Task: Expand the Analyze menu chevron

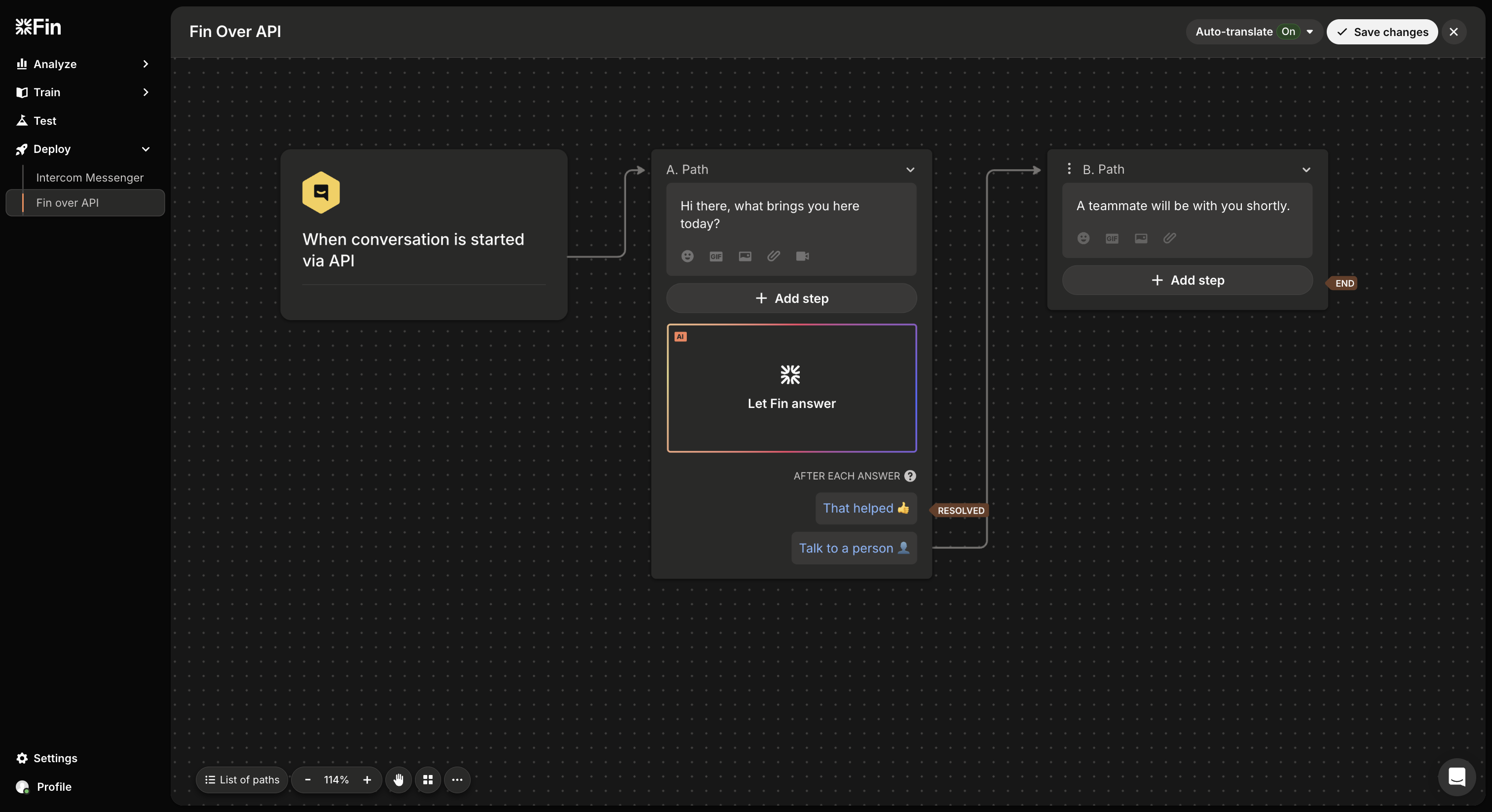Action: coord(146,64)
